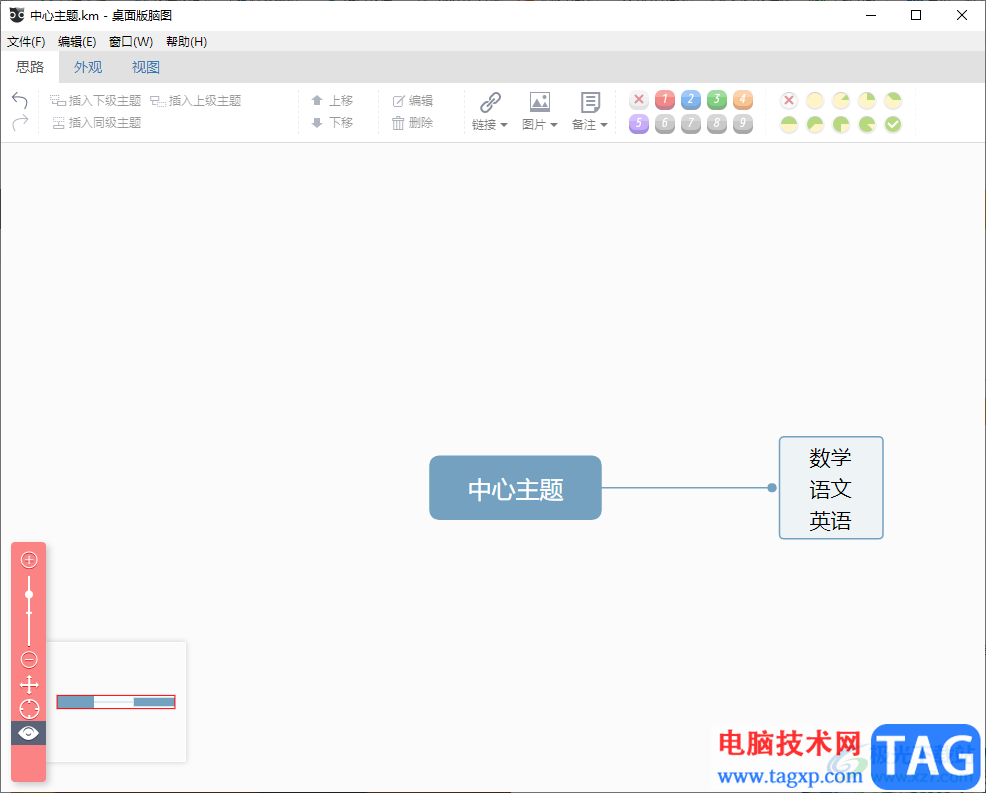Toggle navigator preview eye icon
The width and height of the screenshot is (986, 793).
click(x=28, y=733)
